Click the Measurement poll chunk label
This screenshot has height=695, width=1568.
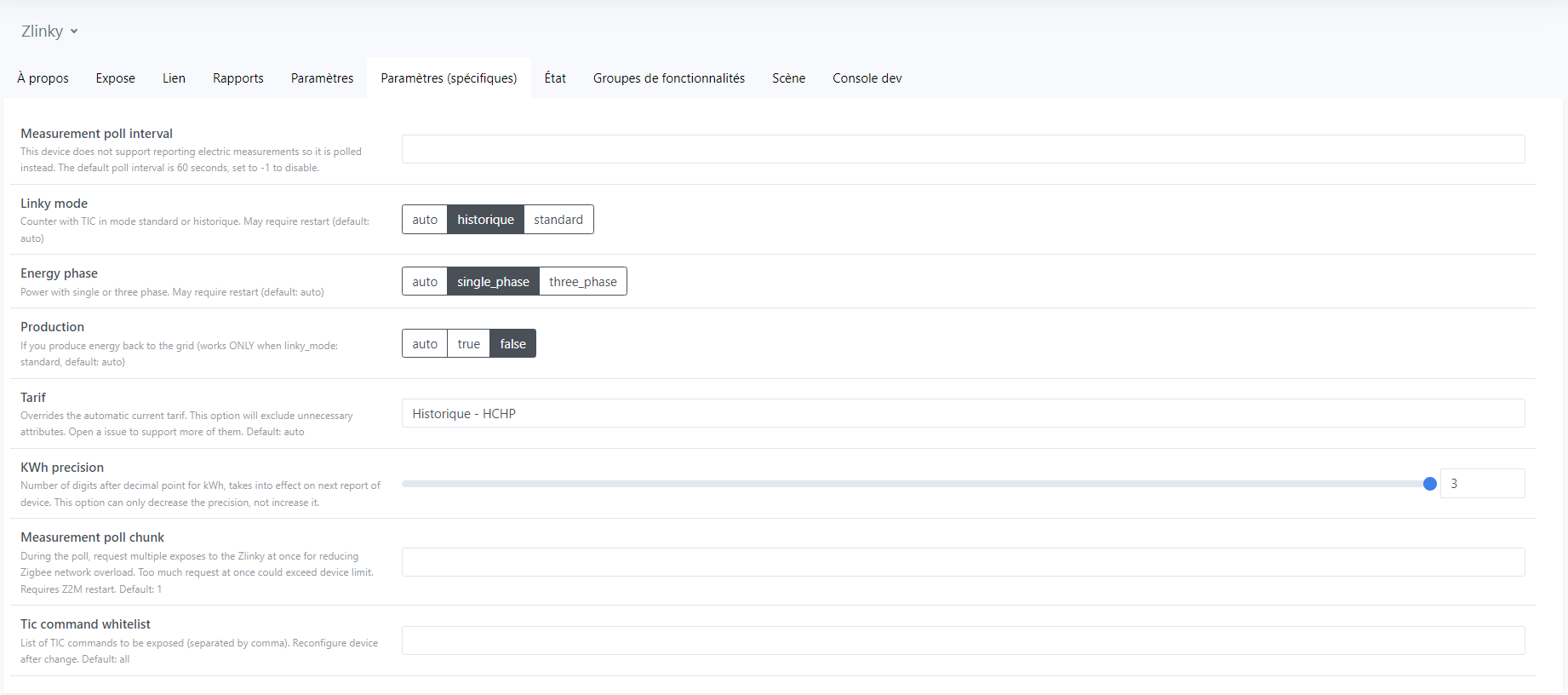pos(92,537)
